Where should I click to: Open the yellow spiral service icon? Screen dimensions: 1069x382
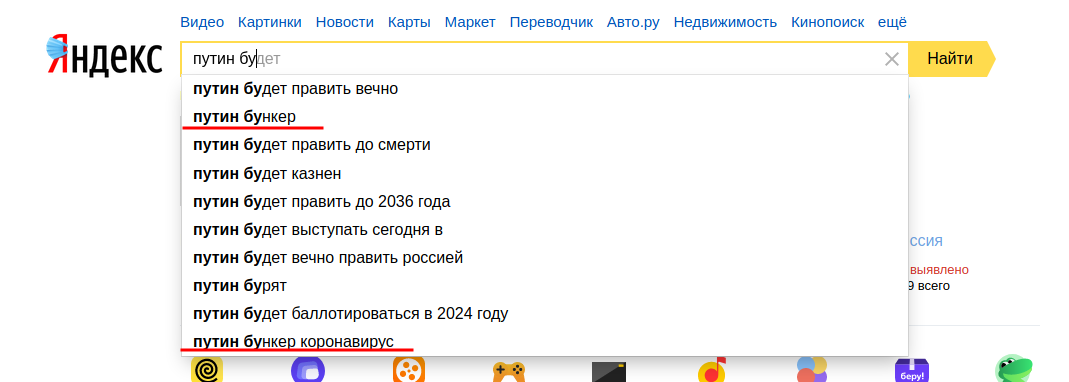(207, 370)
